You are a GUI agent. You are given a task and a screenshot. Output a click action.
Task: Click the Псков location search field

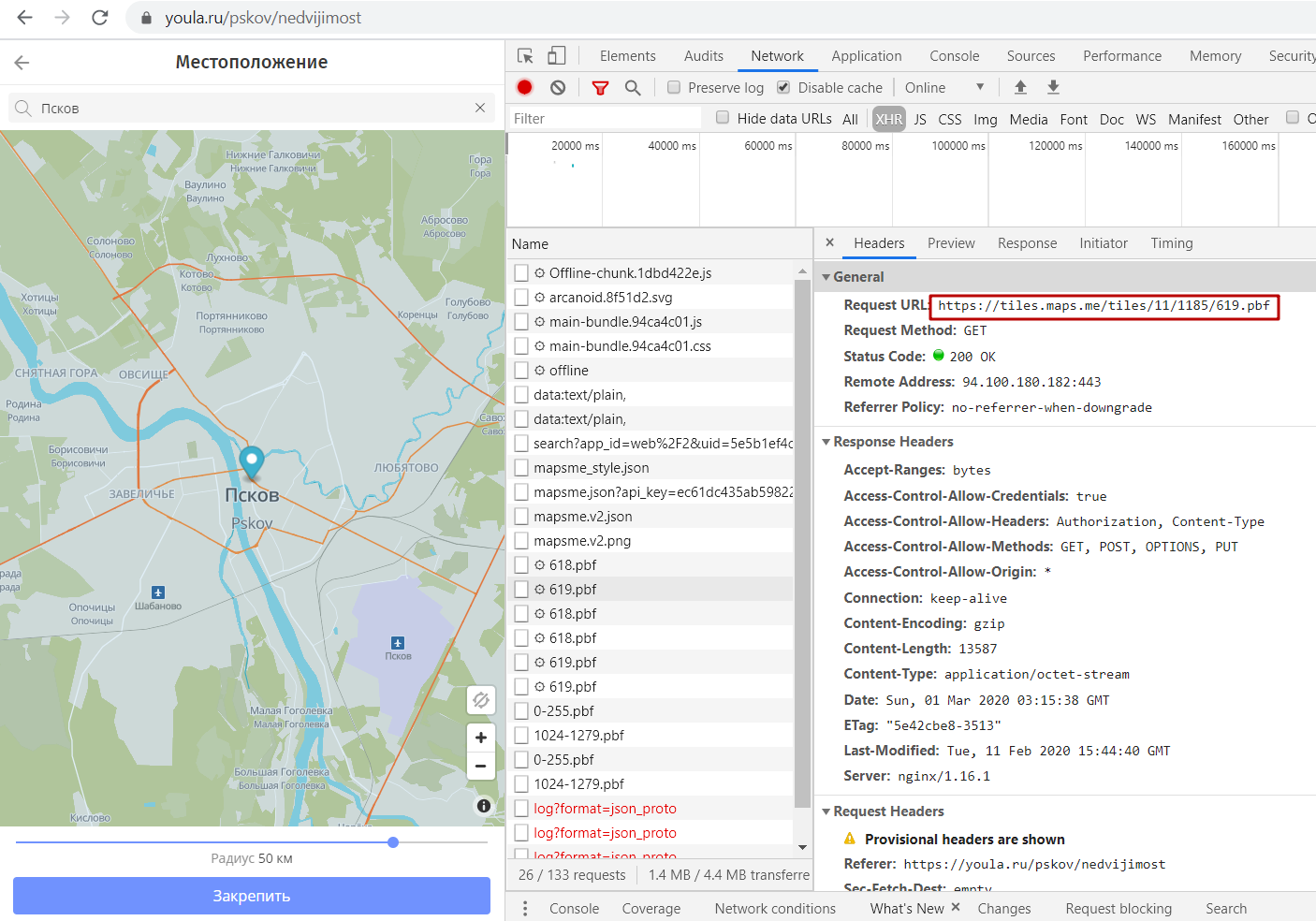click(x=252, y=108)
